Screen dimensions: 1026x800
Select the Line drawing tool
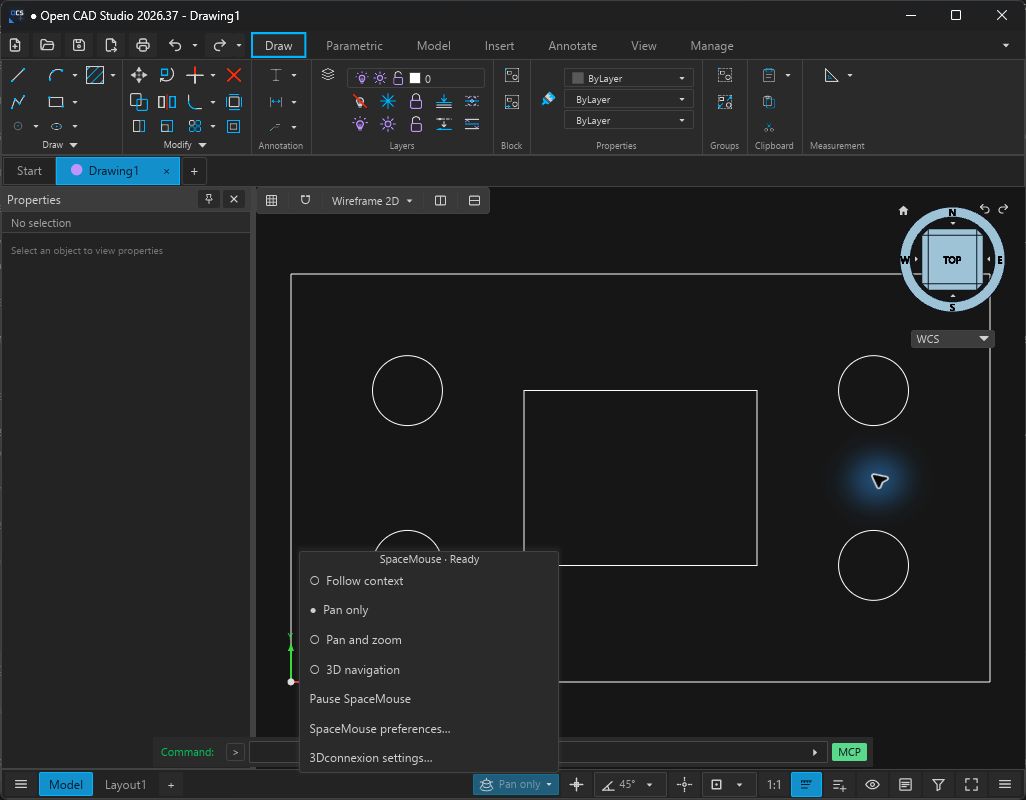point(18,75)
